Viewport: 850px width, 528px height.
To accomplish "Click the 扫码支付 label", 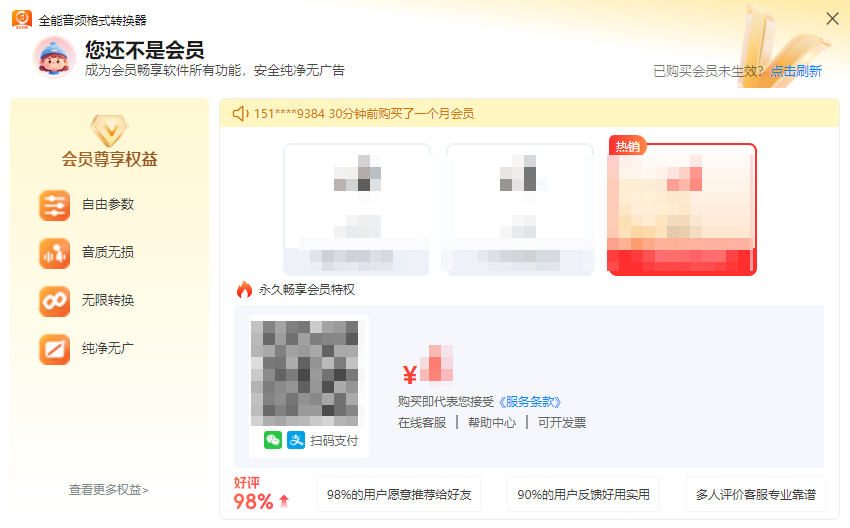I will 334,440.
